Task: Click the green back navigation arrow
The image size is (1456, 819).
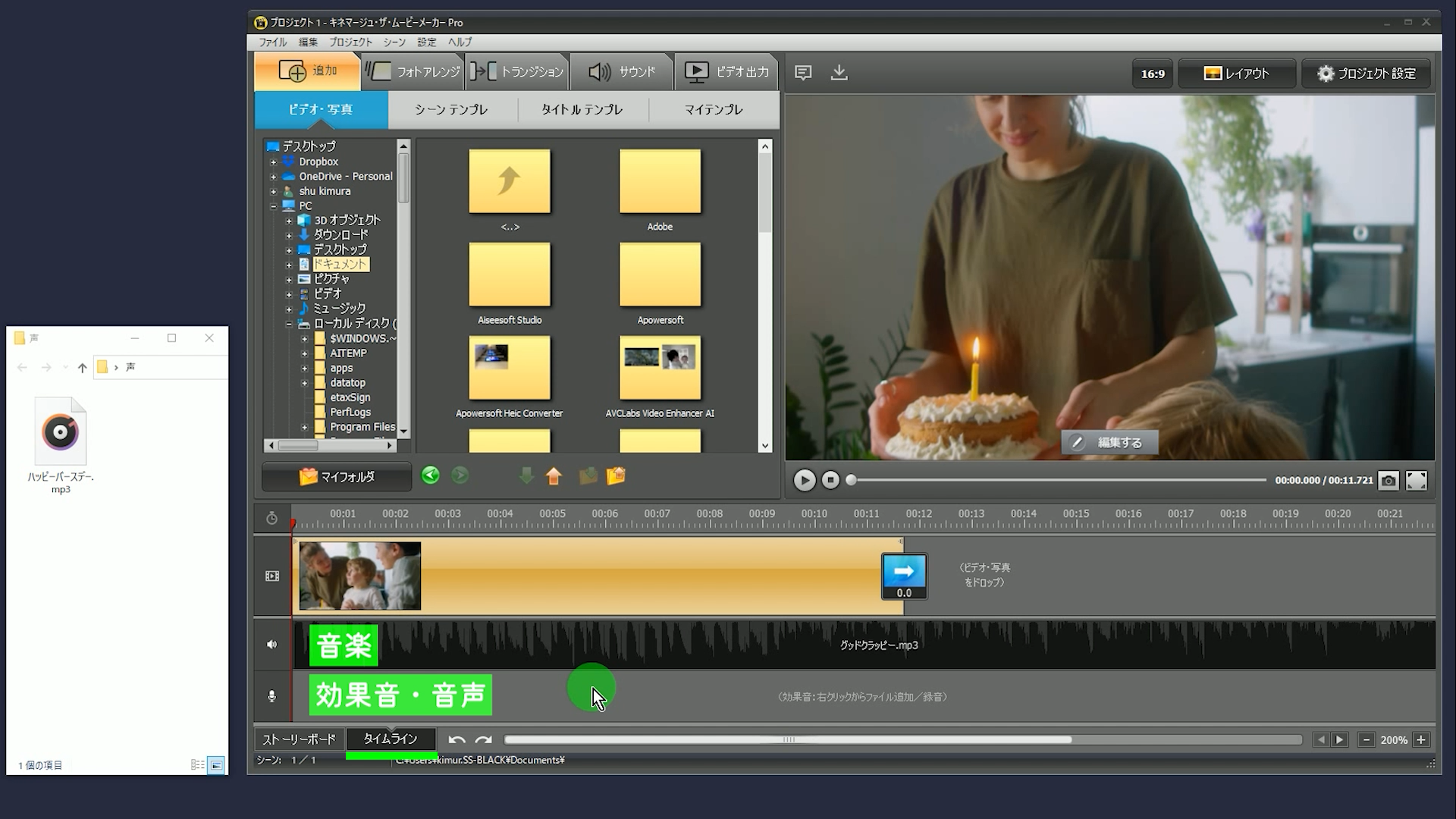Action: (x=431, y=475)
